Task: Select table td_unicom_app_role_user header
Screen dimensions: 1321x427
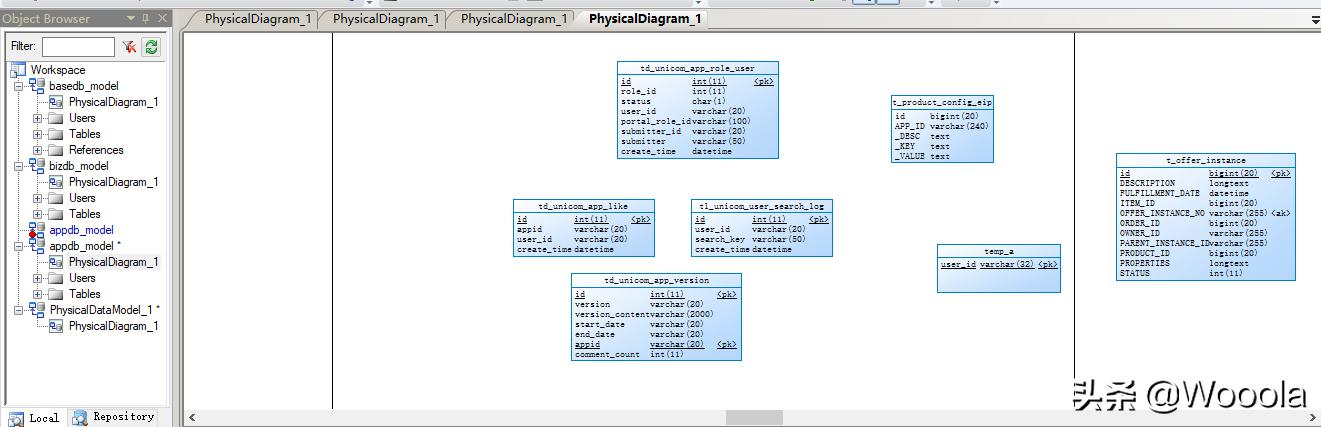Action: pos(697,68)
